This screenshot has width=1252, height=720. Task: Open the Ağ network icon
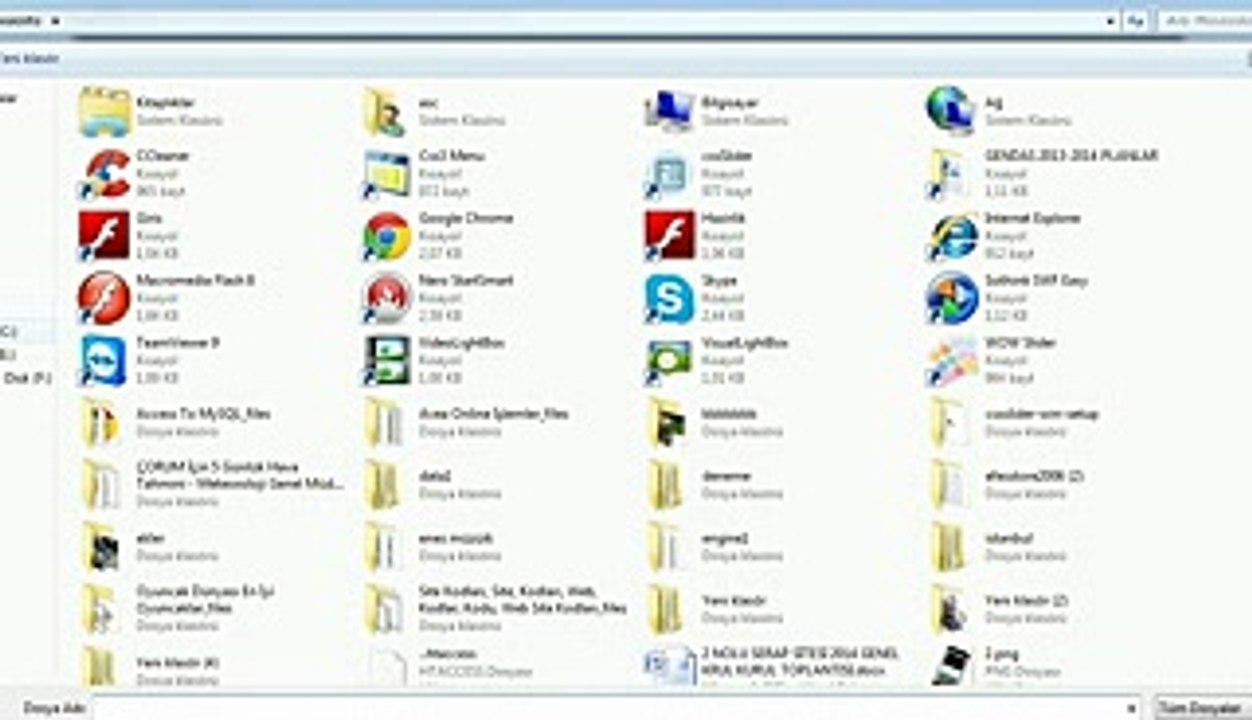tap(951, 111)
